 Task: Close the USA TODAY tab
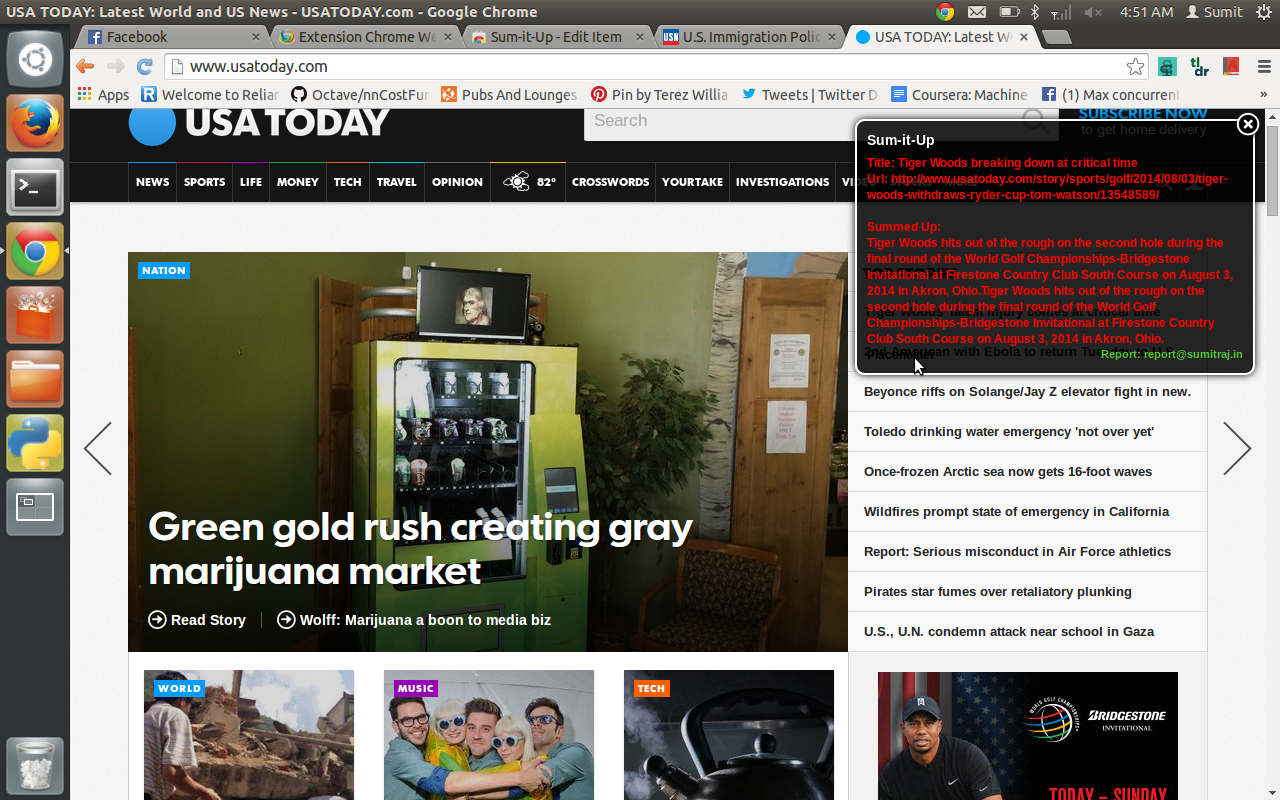(1023, 37)
